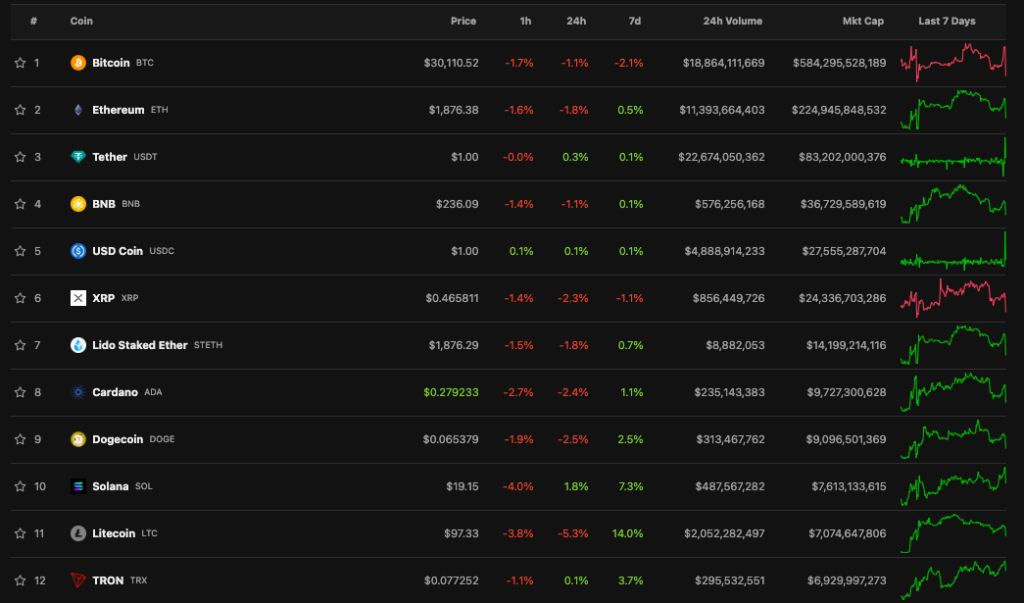The height and width of the screenshot is (603, 1024).
Task: Open Ethereum's 7-day sparkline chart
Action: tap(953, 109)
